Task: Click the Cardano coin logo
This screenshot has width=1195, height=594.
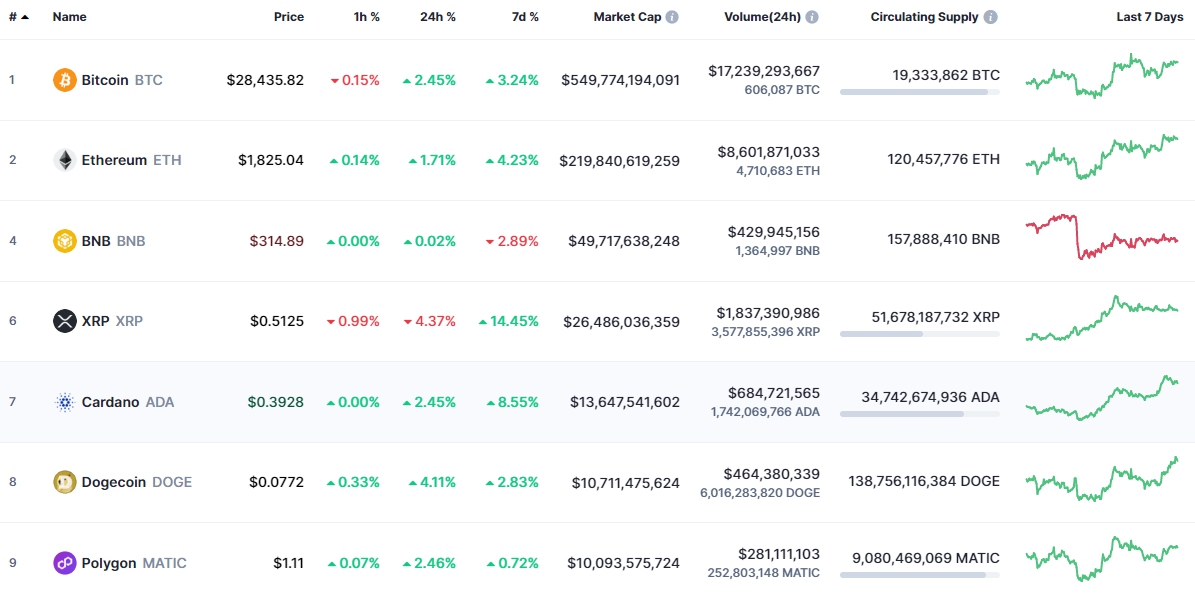Action: coord(65,402)
